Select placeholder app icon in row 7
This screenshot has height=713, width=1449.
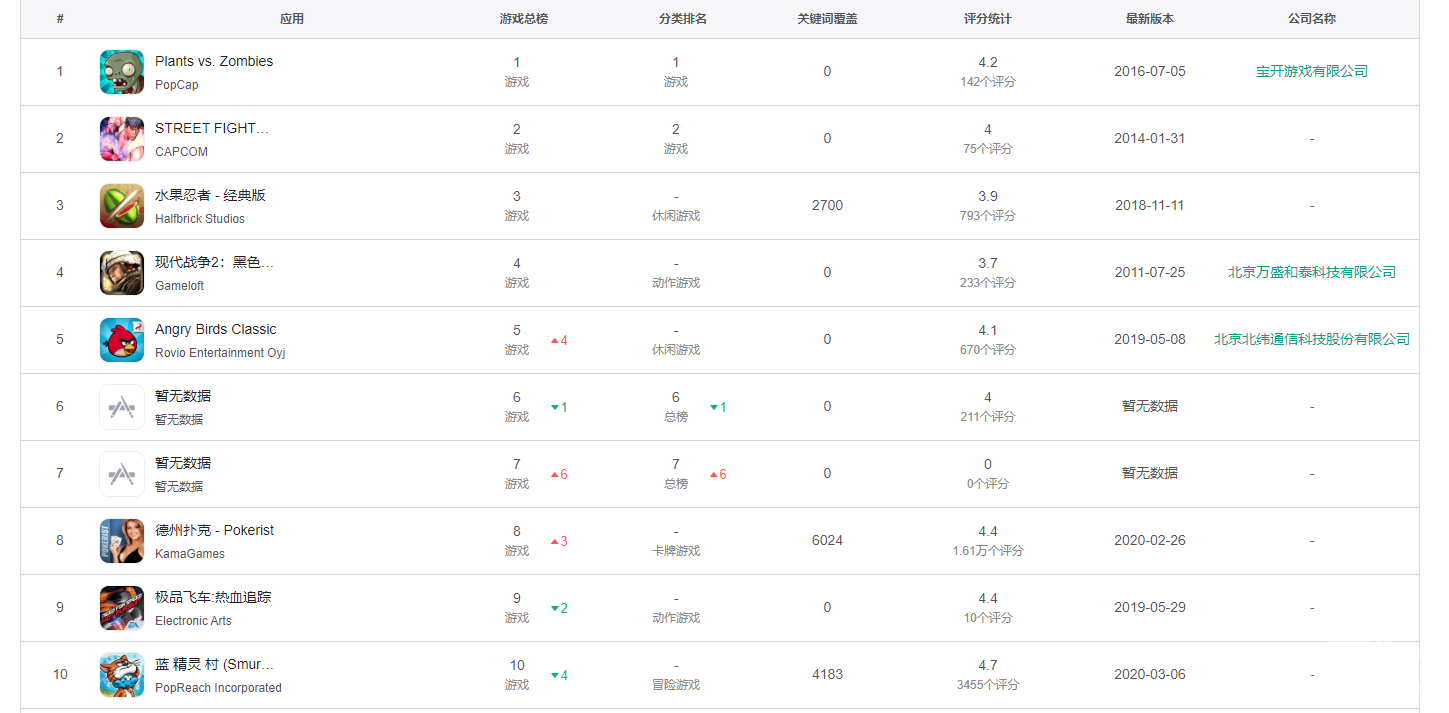click(122, 474)
